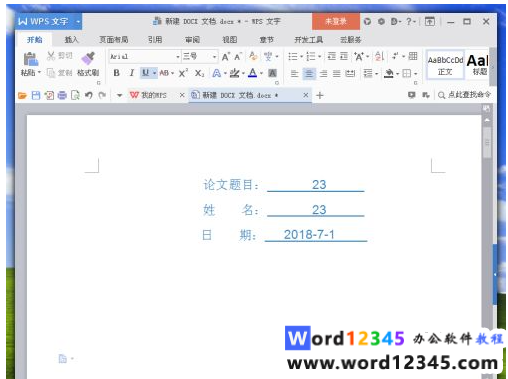
Task: Click the decrease indent icon
Action: (332, 56)
